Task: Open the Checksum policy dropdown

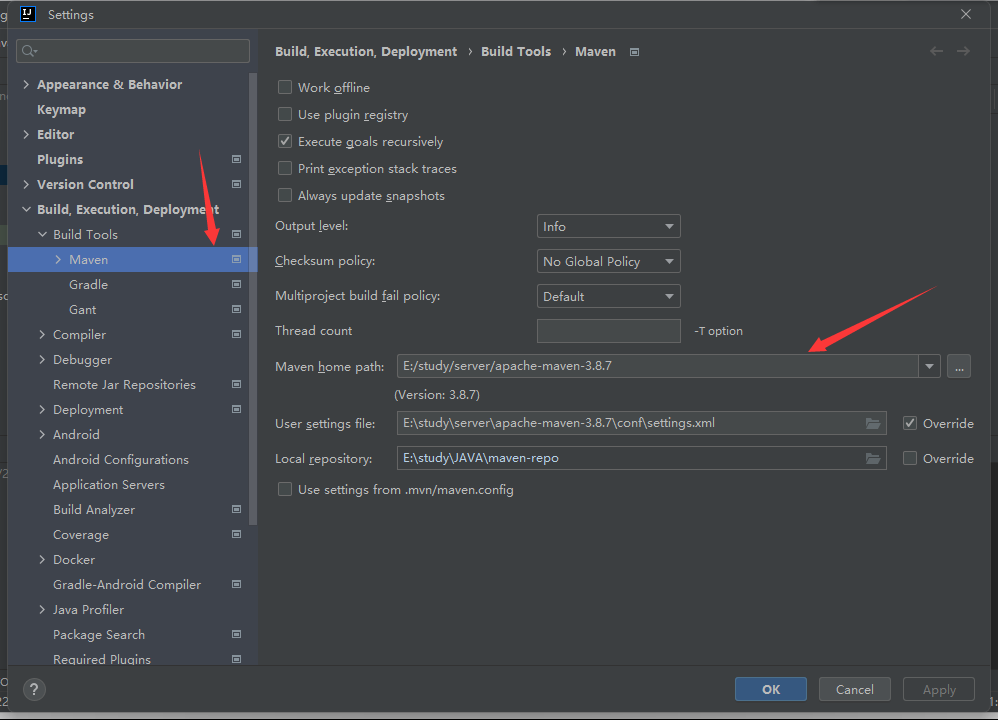Action: pyautogui.click(x=608, y=262)
